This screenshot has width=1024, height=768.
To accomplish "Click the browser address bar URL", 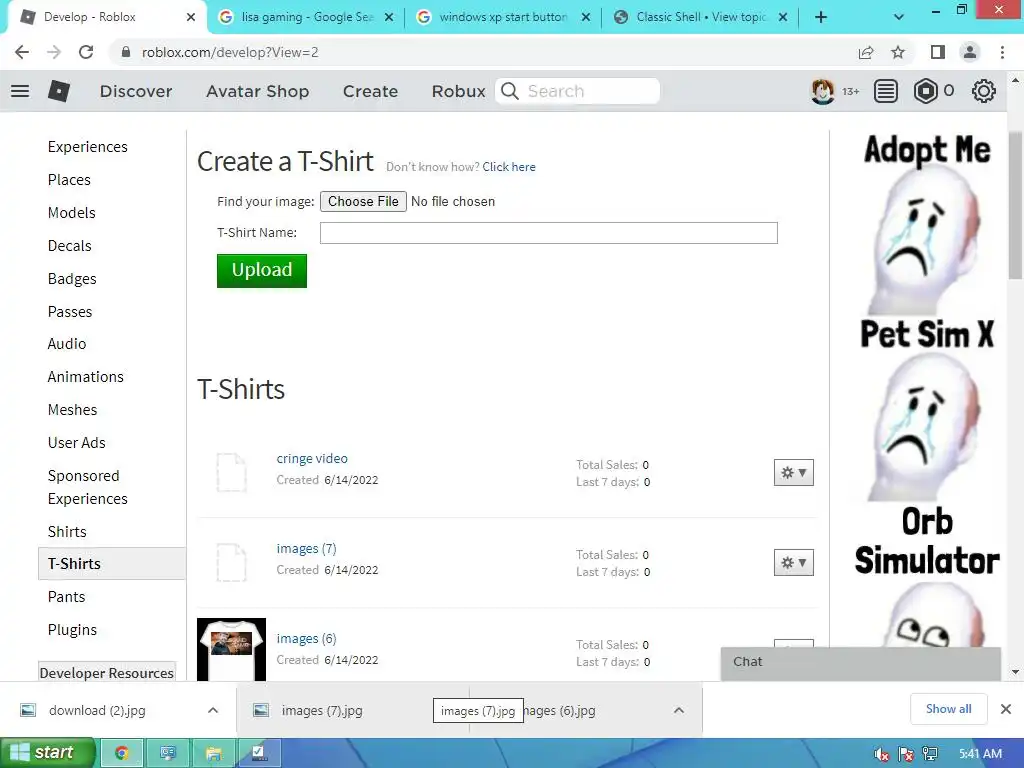I will (x=230, y=52).
